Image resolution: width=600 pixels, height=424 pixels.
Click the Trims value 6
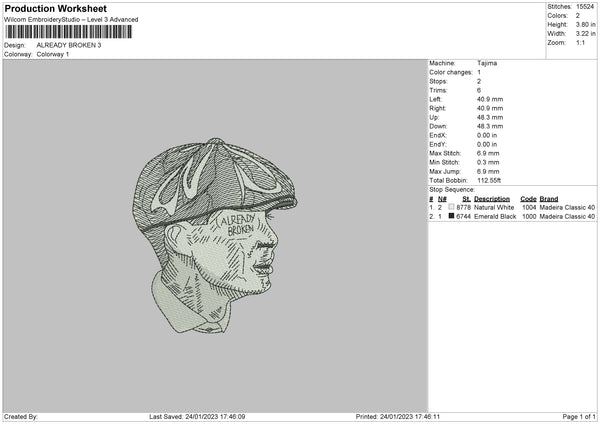tap(479, 90)
